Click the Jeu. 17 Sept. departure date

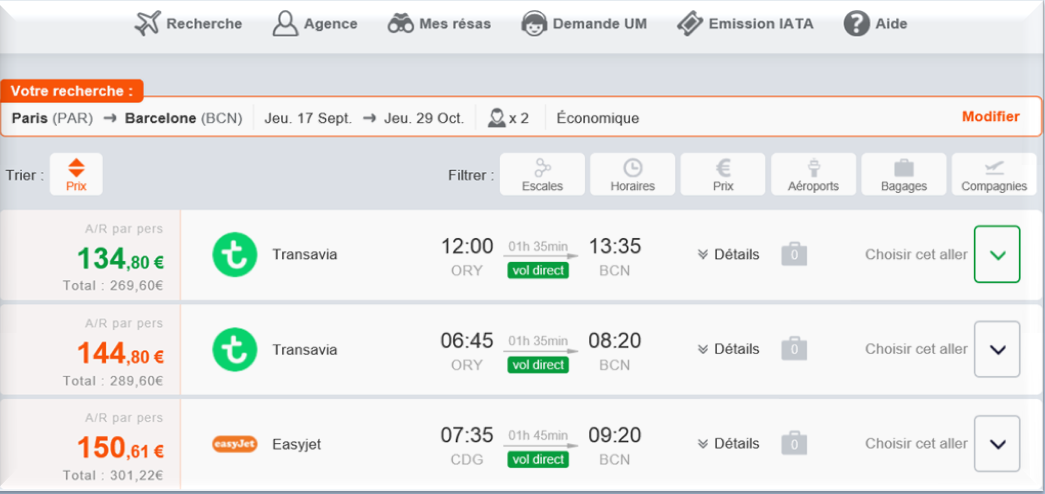coord(309,119)
